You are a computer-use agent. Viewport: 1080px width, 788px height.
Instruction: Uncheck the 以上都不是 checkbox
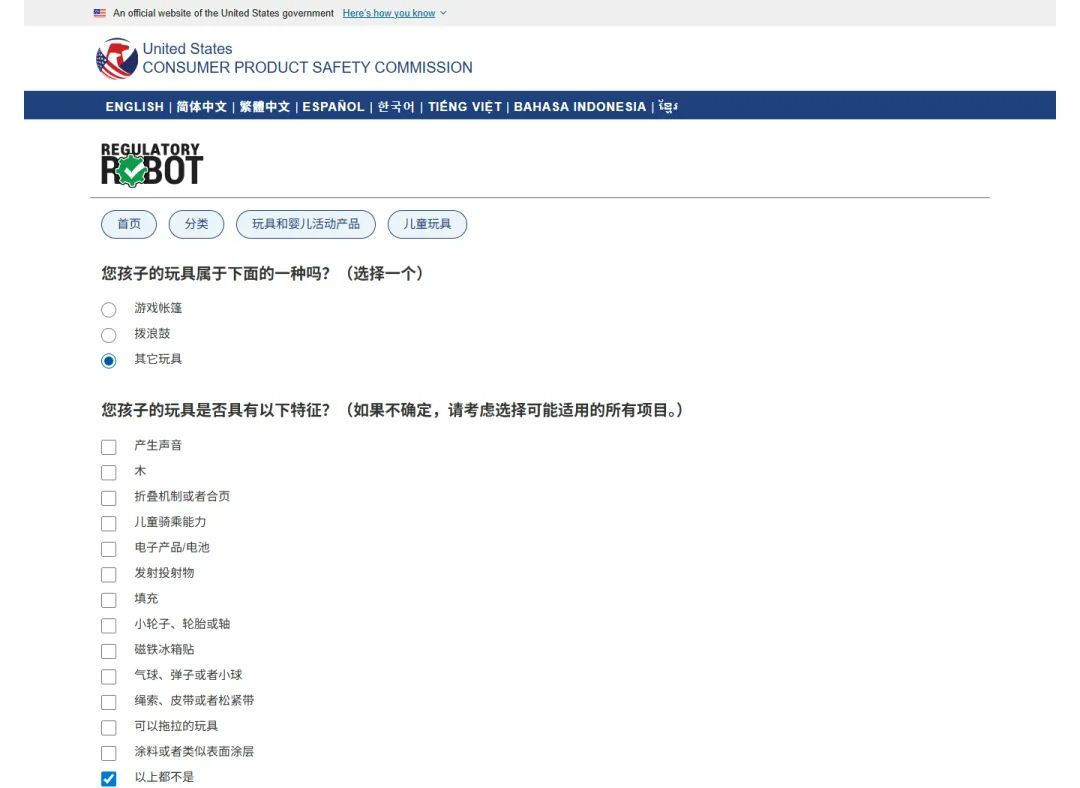coord(109,778)
